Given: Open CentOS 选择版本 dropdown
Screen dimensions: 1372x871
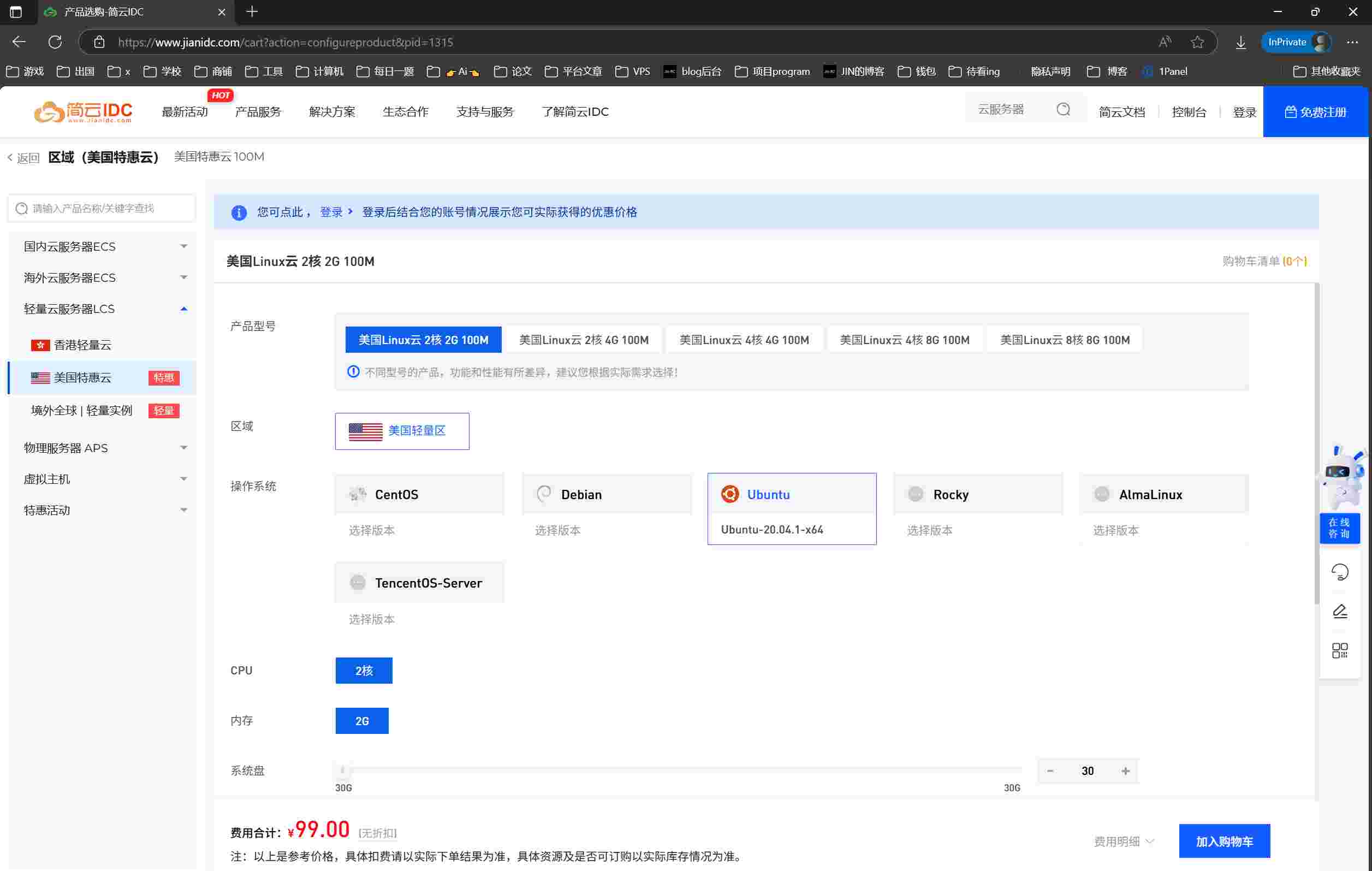Looking at the screenshot, I should 419,530.
